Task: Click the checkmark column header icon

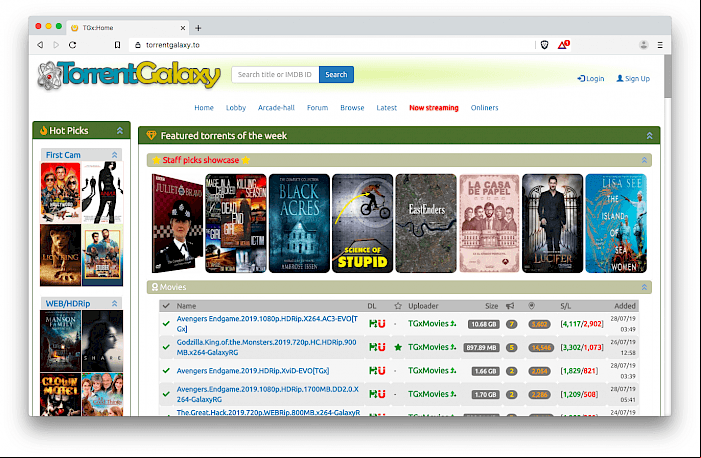Action: 166,306
